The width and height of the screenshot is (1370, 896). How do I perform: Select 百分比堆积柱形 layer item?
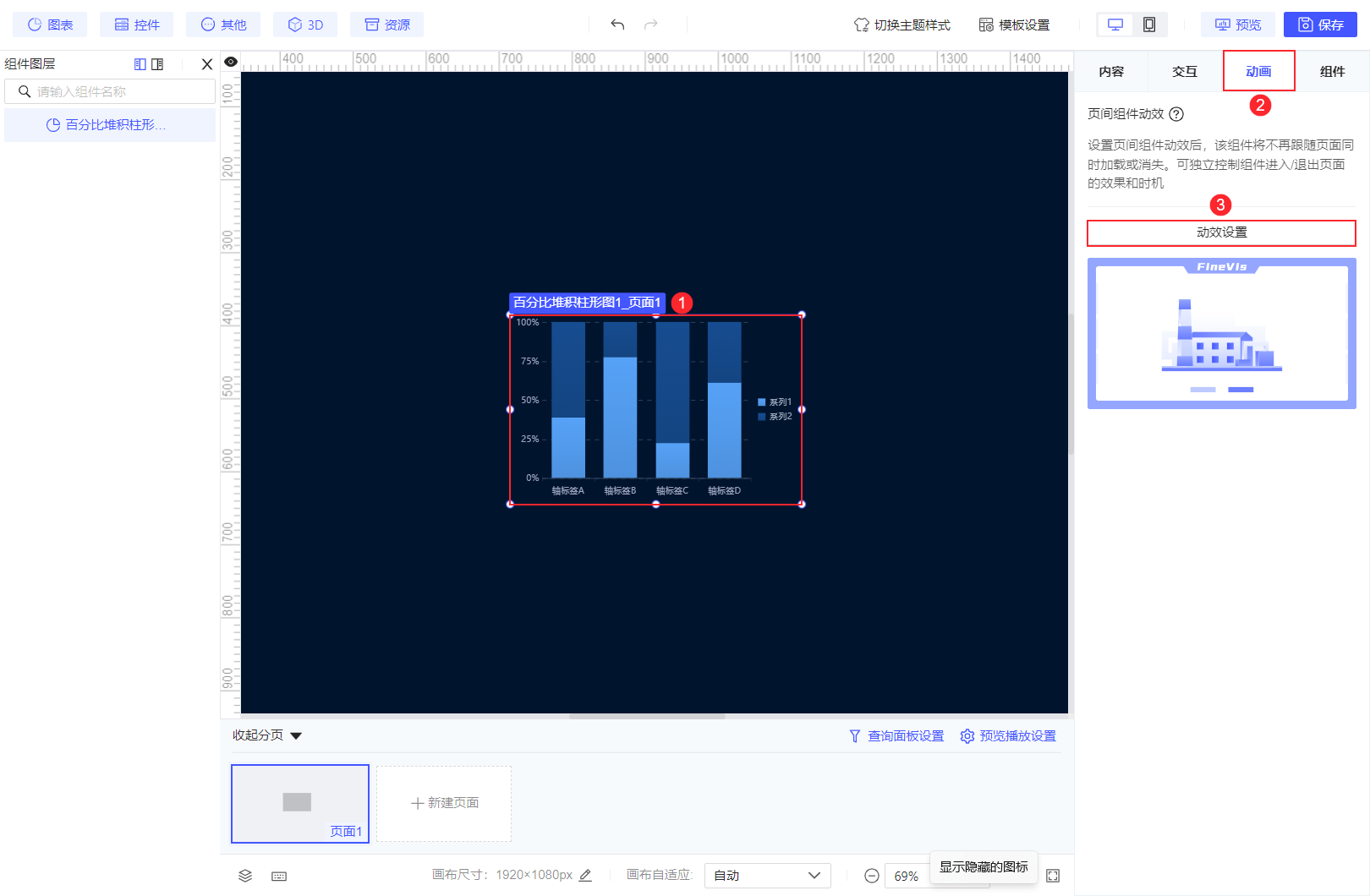tap(110, 125)
